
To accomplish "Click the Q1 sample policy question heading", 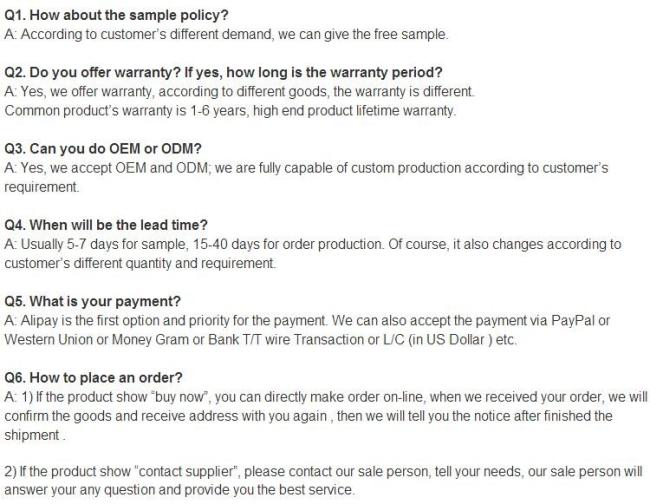I will pos(116,15).
